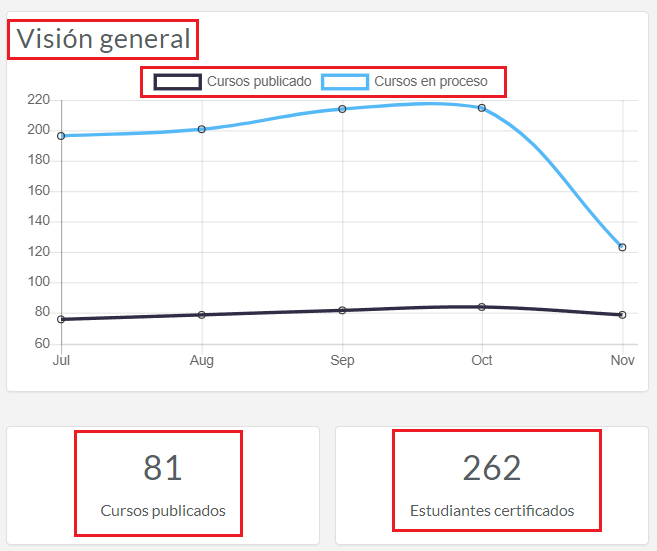Click the Sep point on light blue line

click(342, 109)
